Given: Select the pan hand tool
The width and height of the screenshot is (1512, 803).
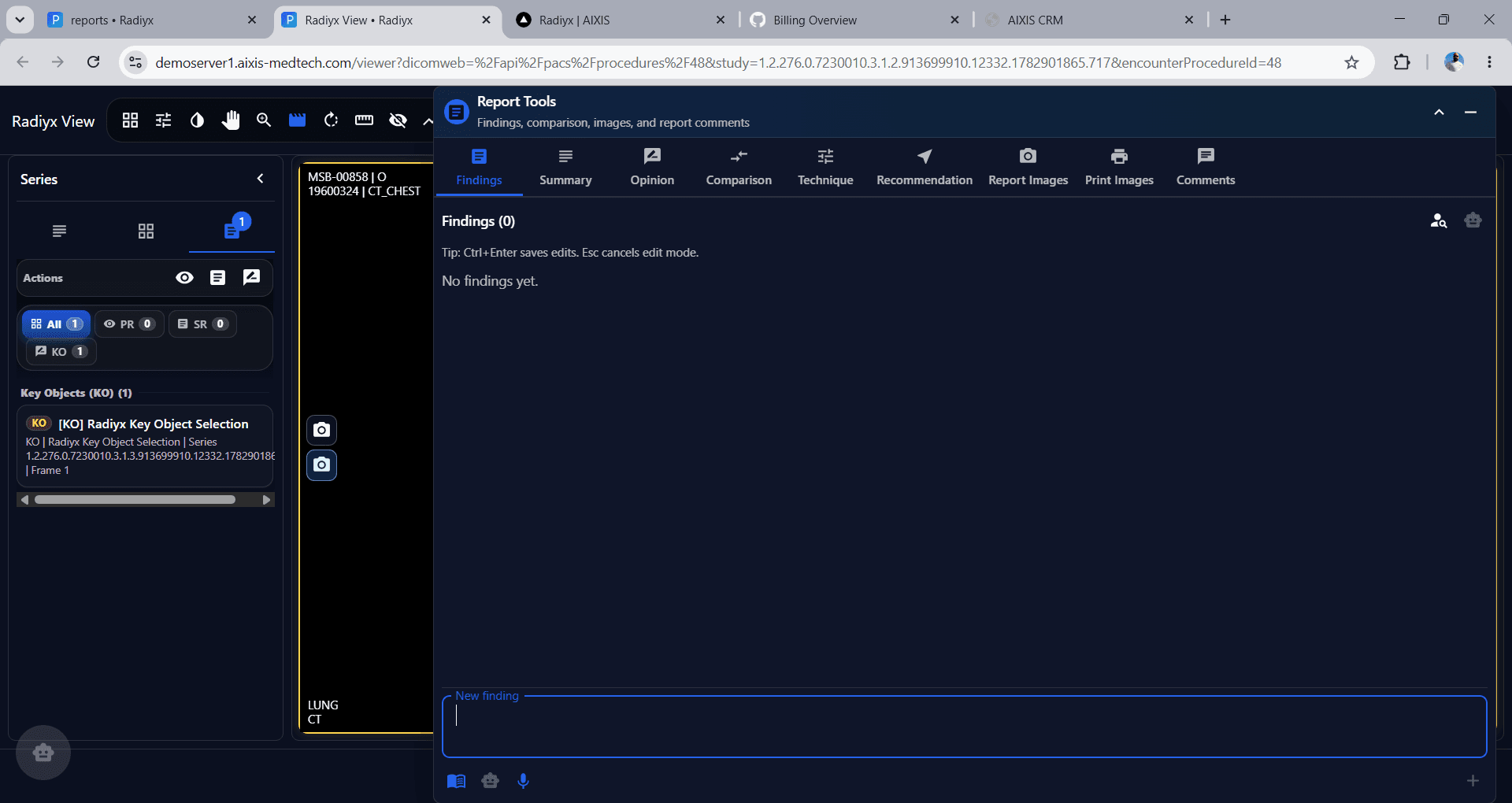Looking at the screenshot, I should pos(231,120).
